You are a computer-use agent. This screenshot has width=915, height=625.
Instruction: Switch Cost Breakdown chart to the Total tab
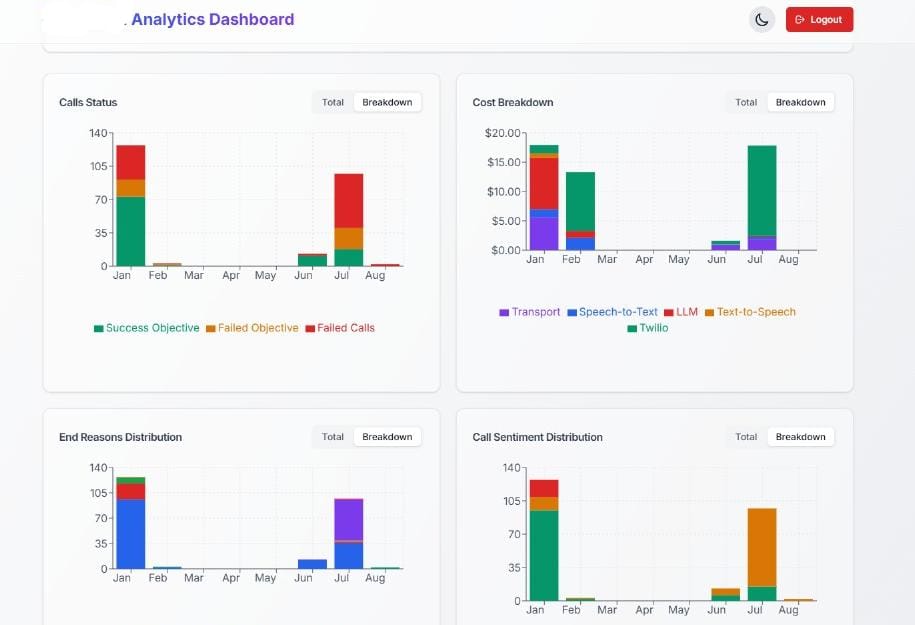click(746, 101)
